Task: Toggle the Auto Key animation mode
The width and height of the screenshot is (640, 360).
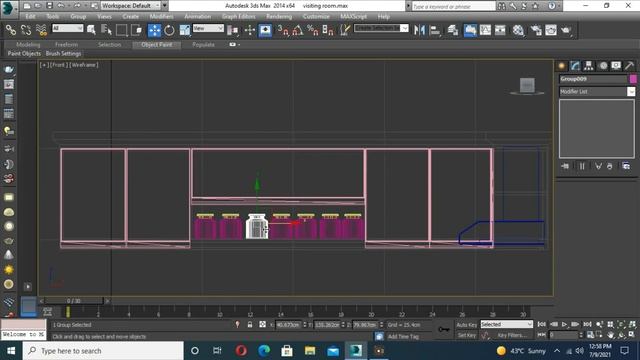Action: pyautogui.click(x=467, y=325)
